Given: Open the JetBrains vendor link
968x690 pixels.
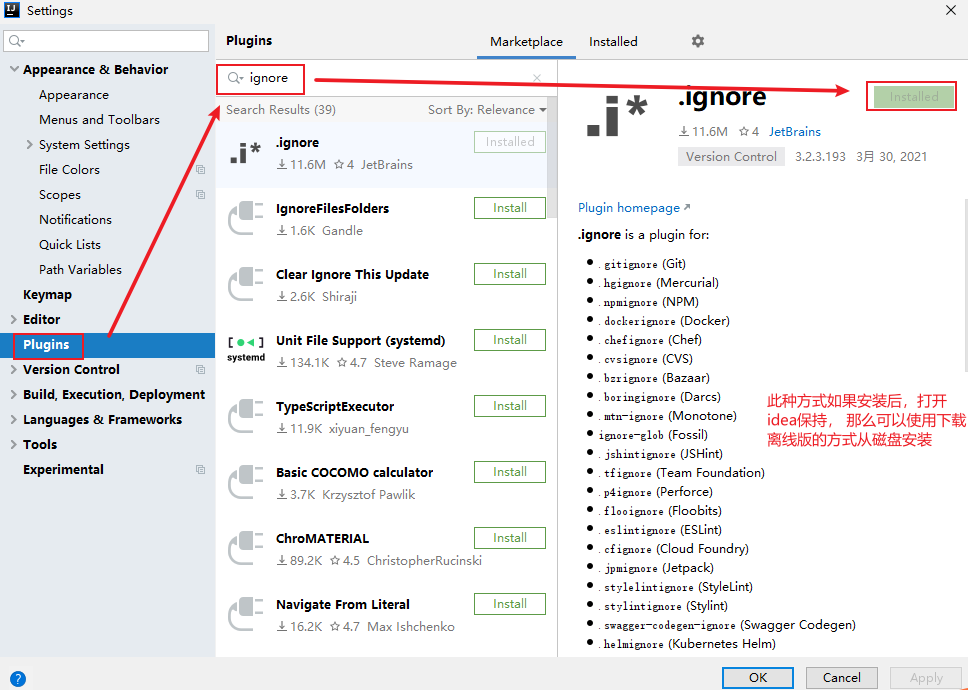Looking at the screenshot, I should [795, 131].
